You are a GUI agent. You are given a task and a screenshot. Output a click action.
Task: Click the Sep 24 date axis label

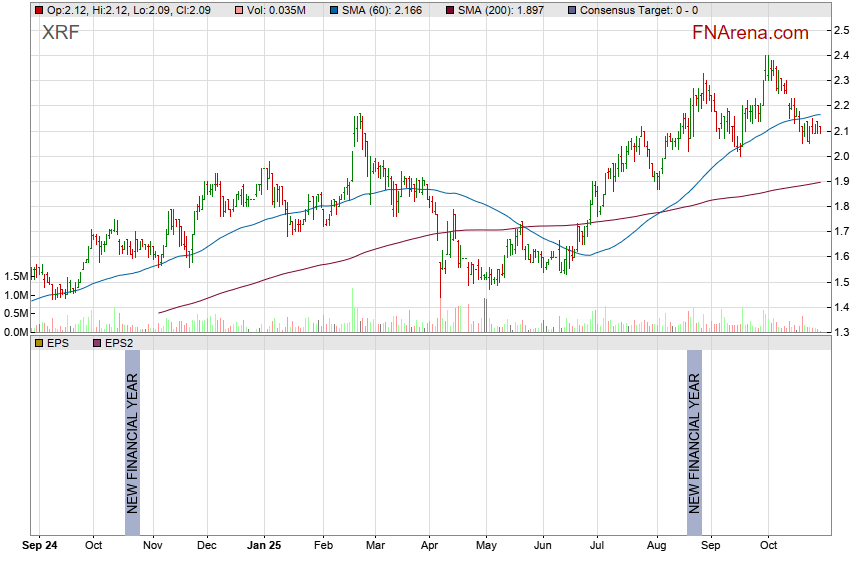(40, 547)
